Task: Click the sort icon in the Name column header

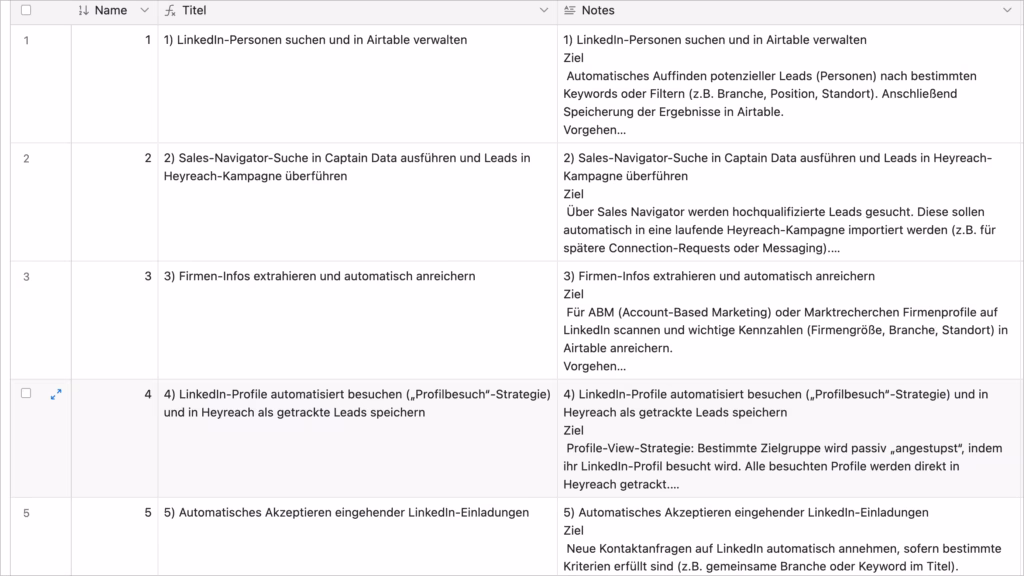Action: (84, 10)
